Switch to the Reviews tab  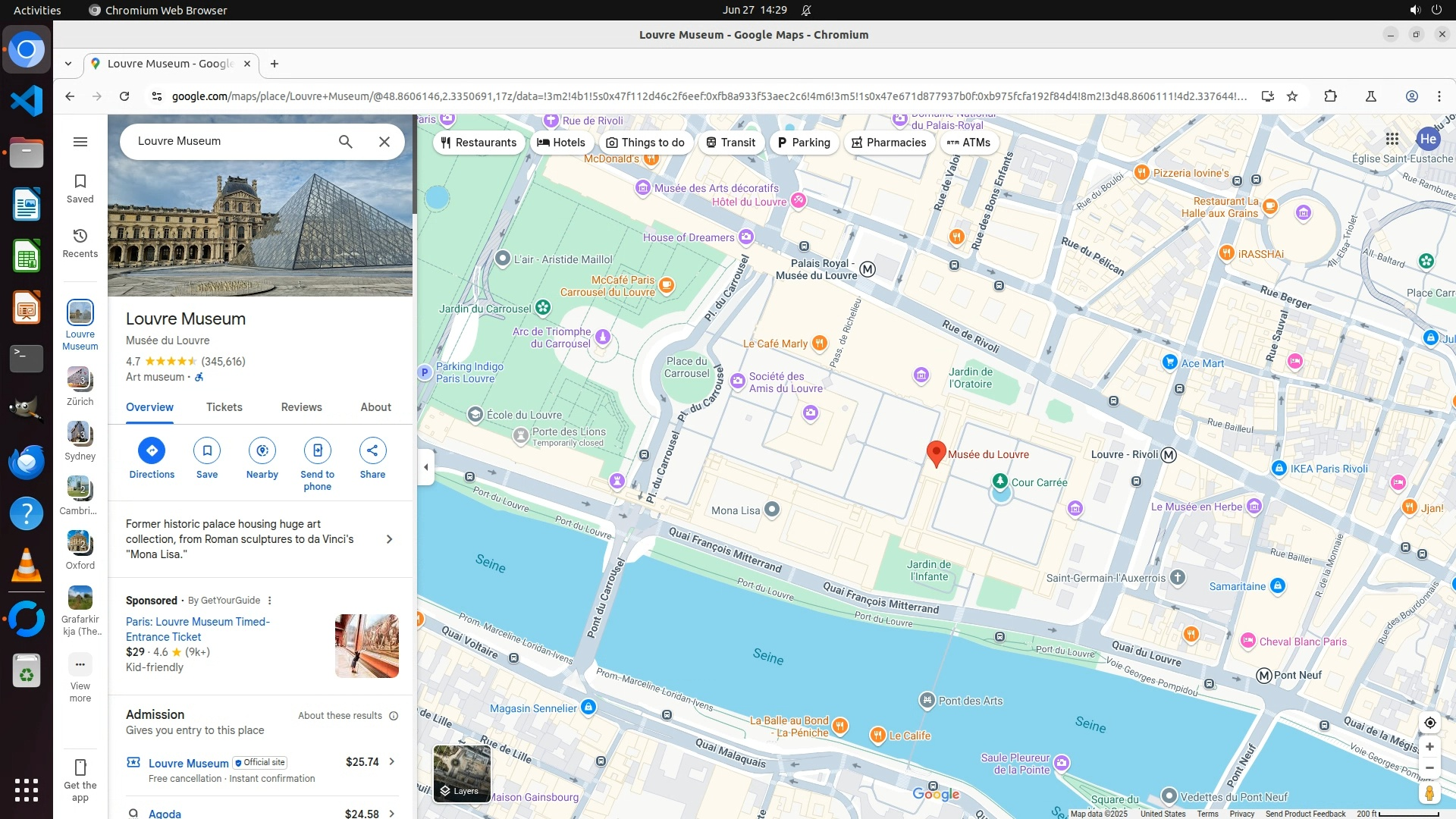(x=301, y=407)
